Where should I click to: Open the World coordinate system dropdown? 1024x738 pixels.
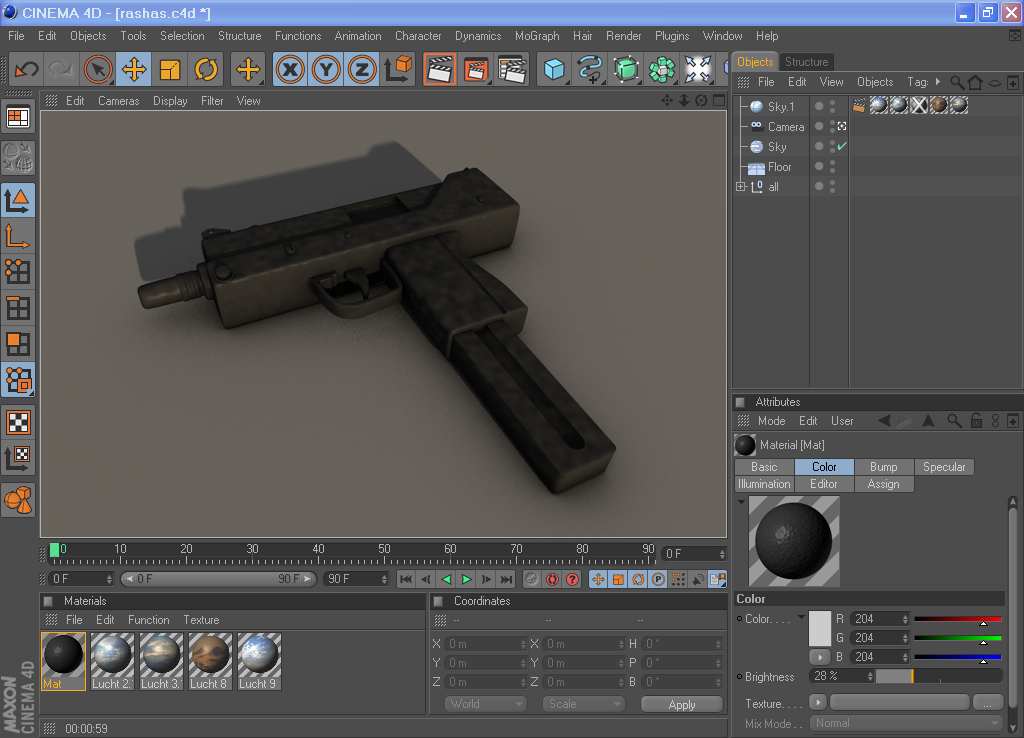486,704
